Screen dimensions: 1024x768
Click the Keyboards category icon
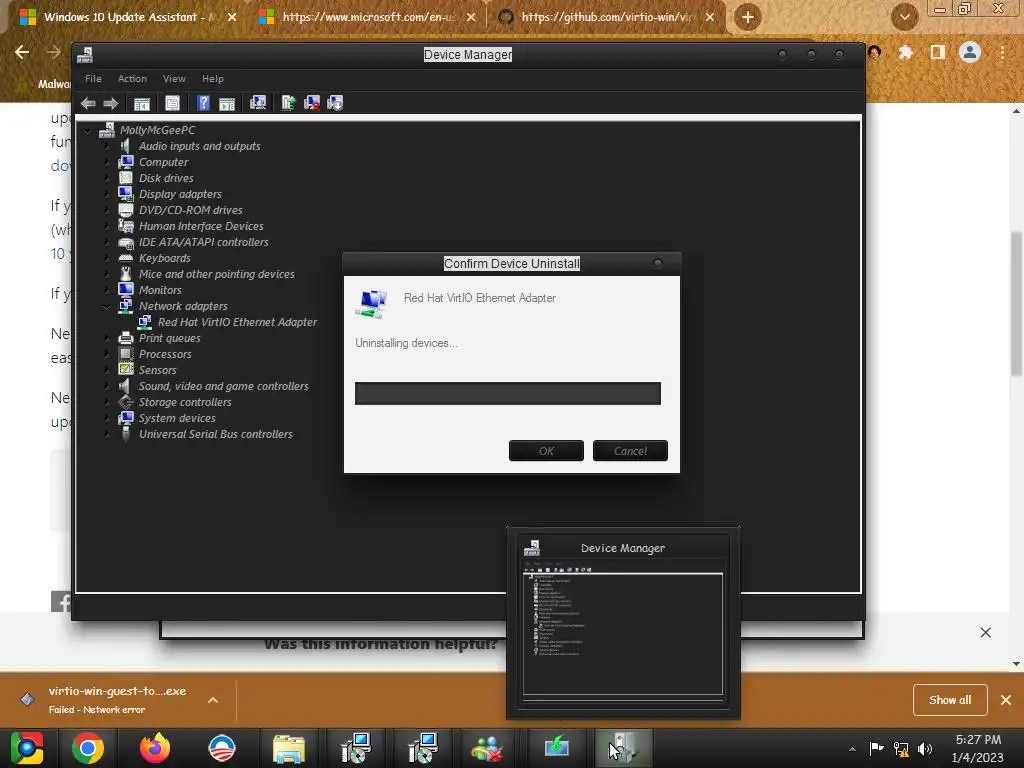pos(125,258)
